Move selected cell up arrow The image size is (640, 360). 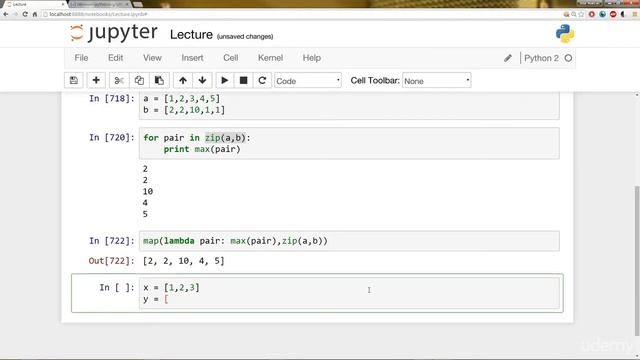(x=183, y=80)
